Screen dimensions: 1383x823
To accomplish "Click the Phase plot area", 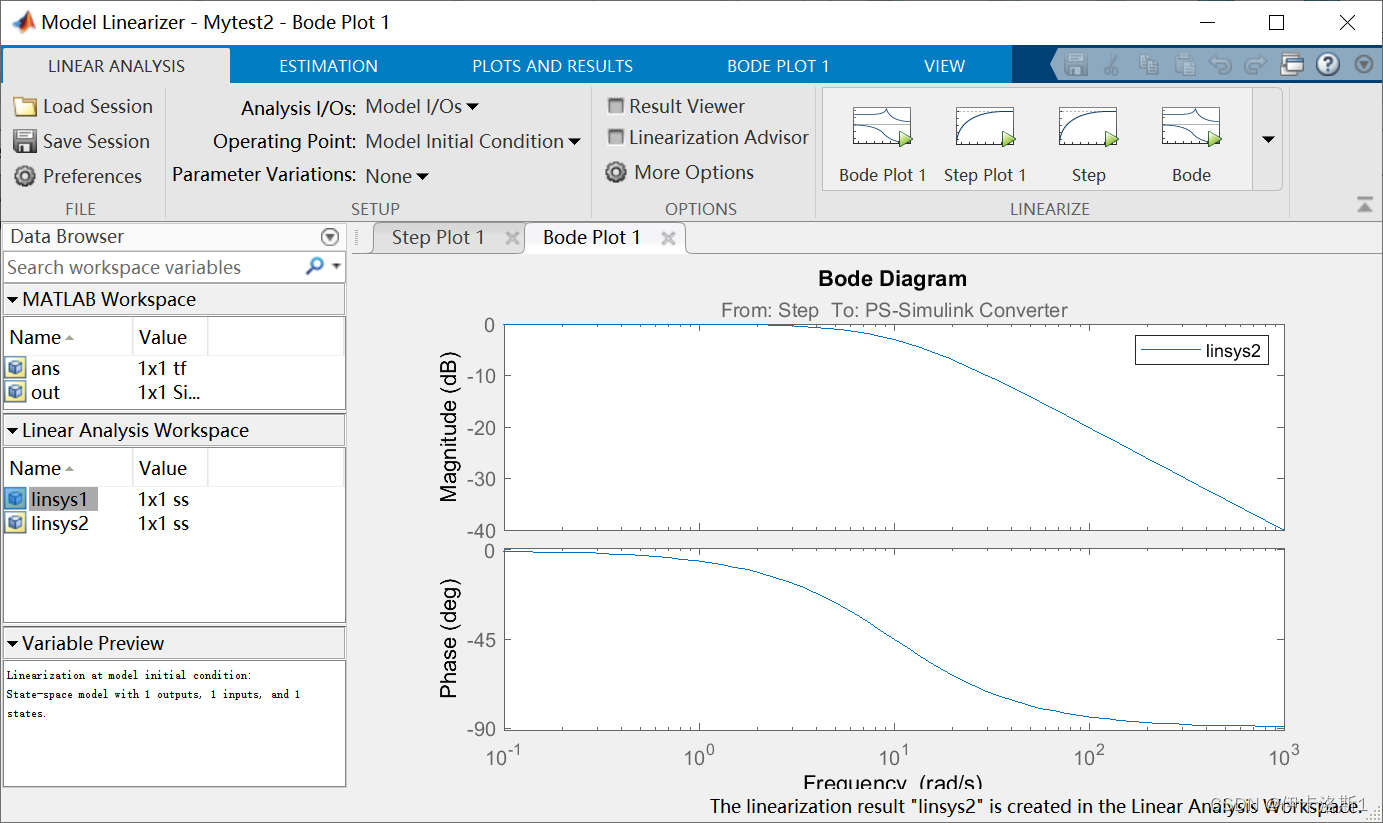I will click(894, 640).
